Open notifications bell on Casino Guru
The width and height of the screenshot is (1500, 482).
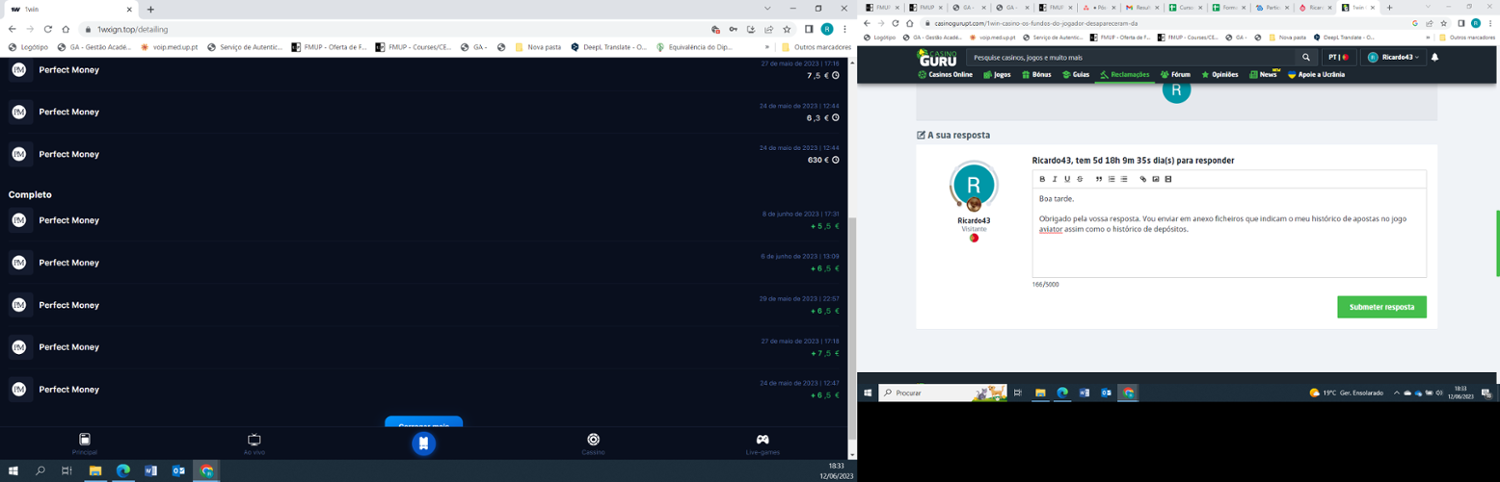click(1434, 57)
